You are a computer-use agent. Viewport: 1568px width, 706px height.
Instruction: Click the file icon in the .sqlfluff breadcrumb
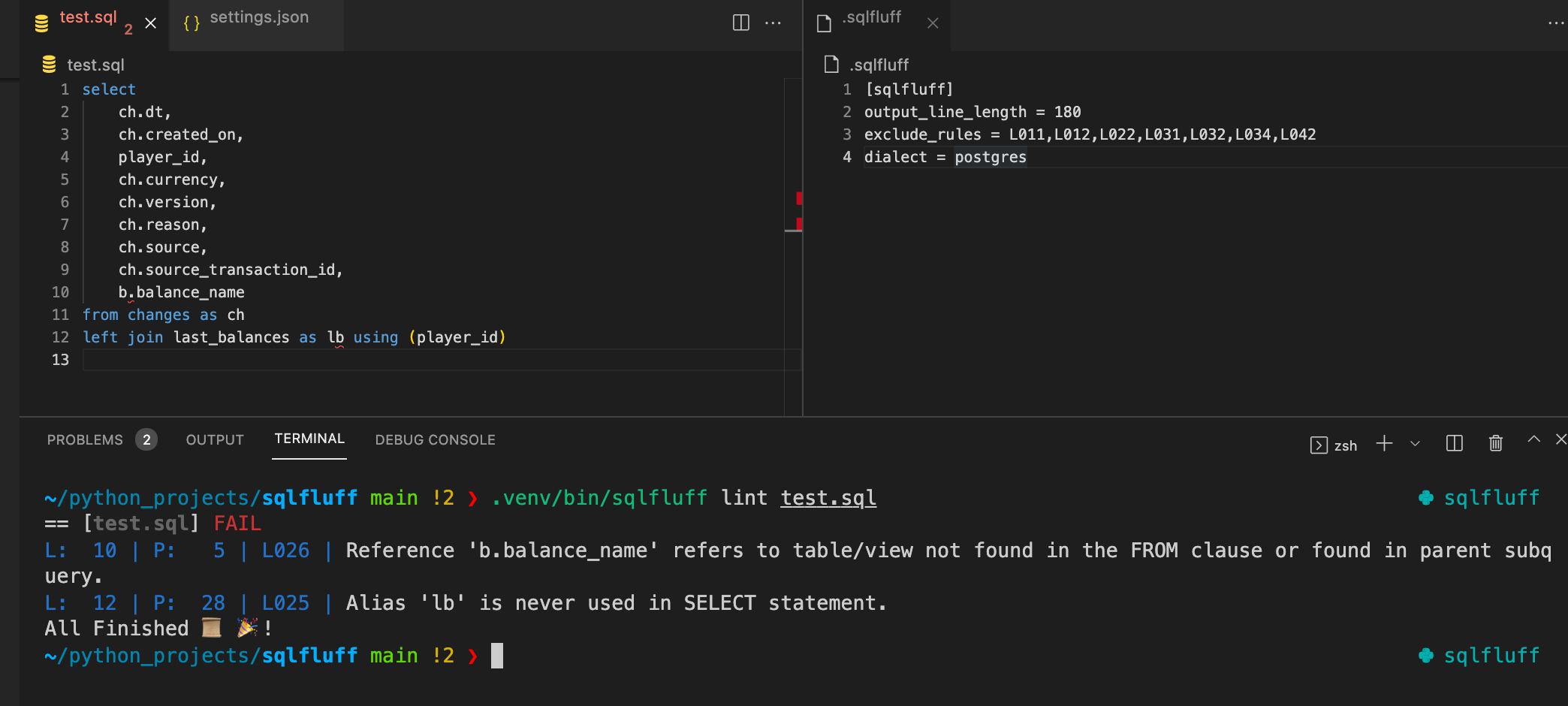(831, 65)
